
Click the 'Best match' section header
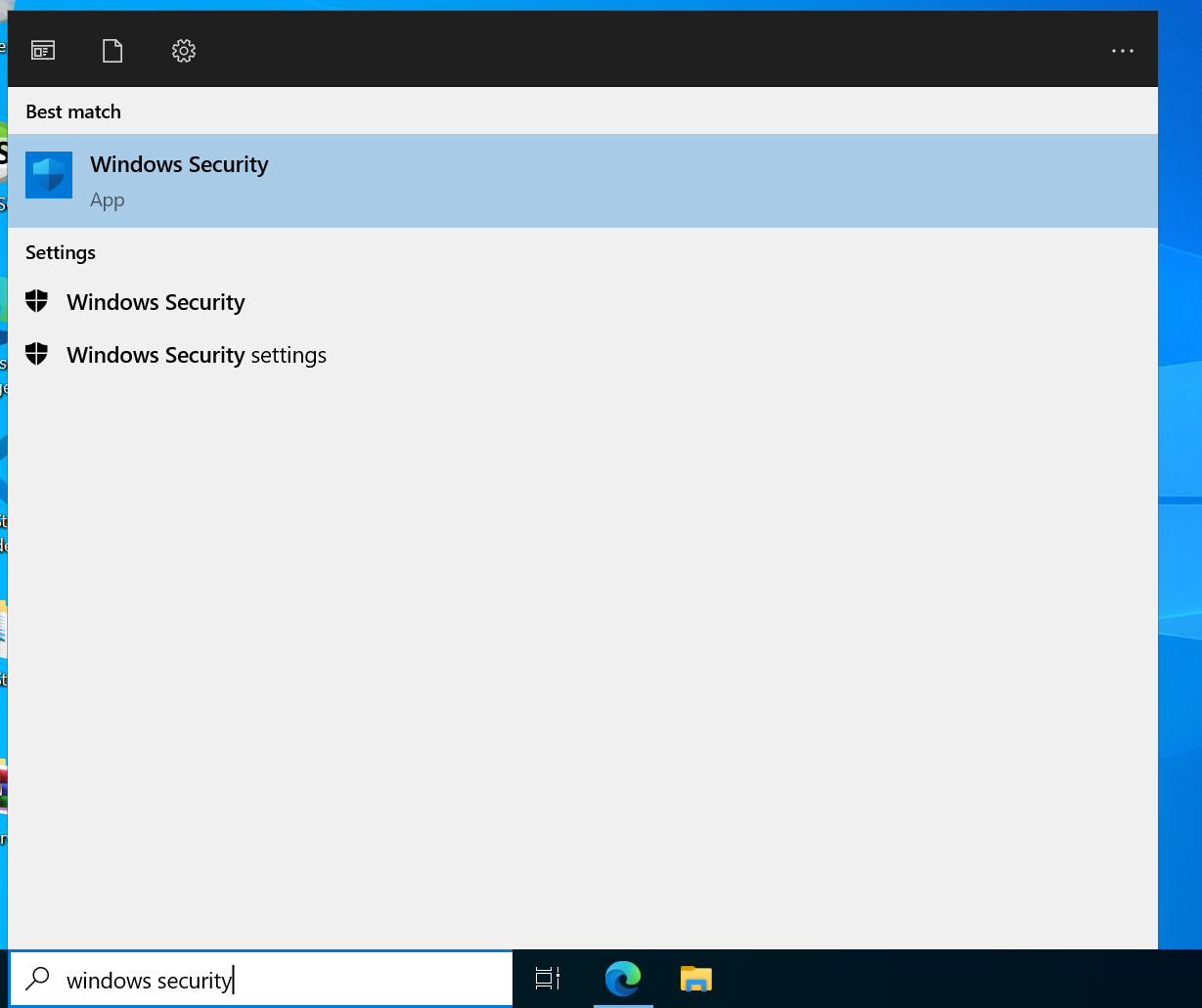(73, 111)
